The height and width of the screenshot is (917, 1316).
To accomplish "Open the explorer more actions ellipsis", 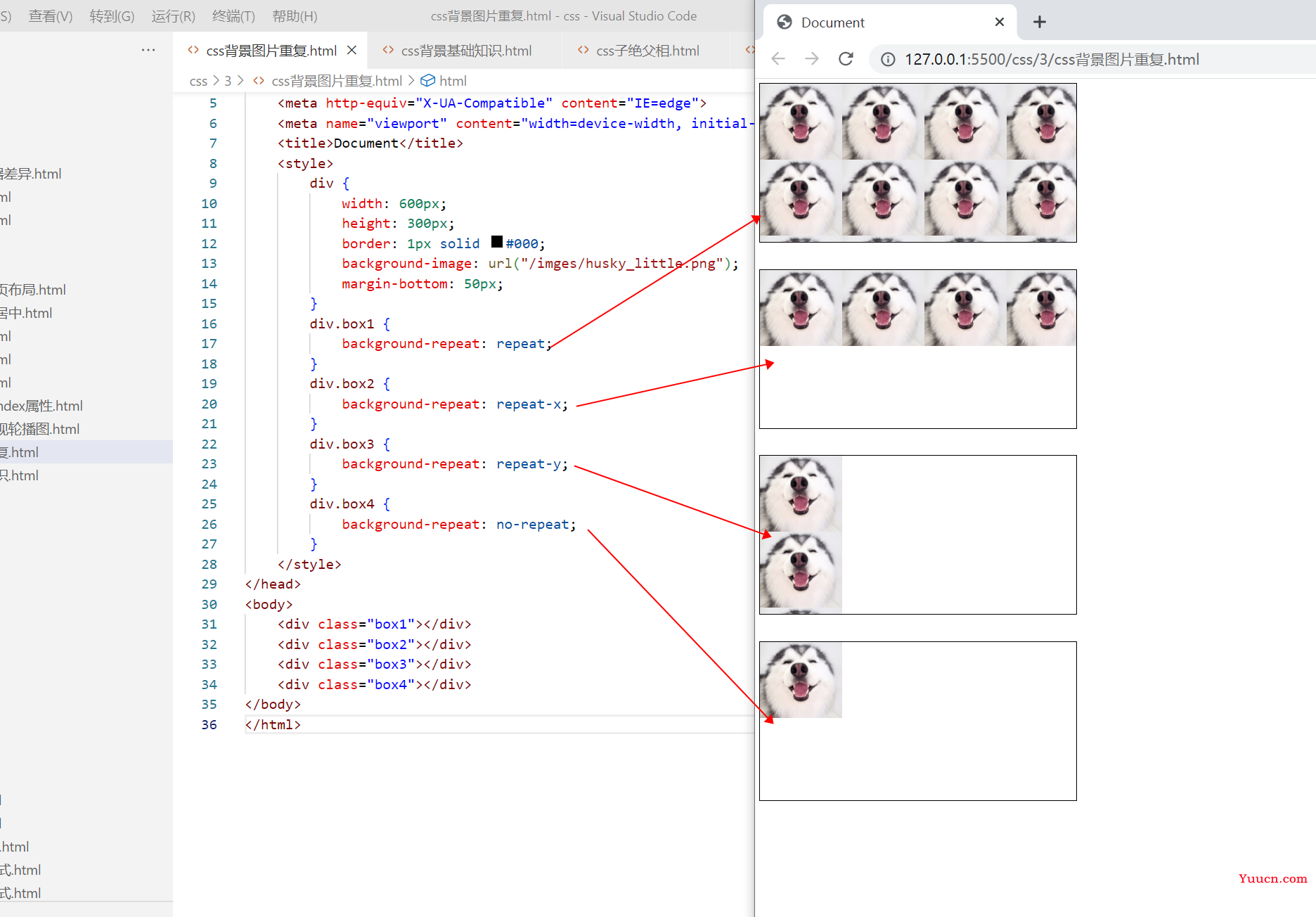I will click(x=148, y=50).
